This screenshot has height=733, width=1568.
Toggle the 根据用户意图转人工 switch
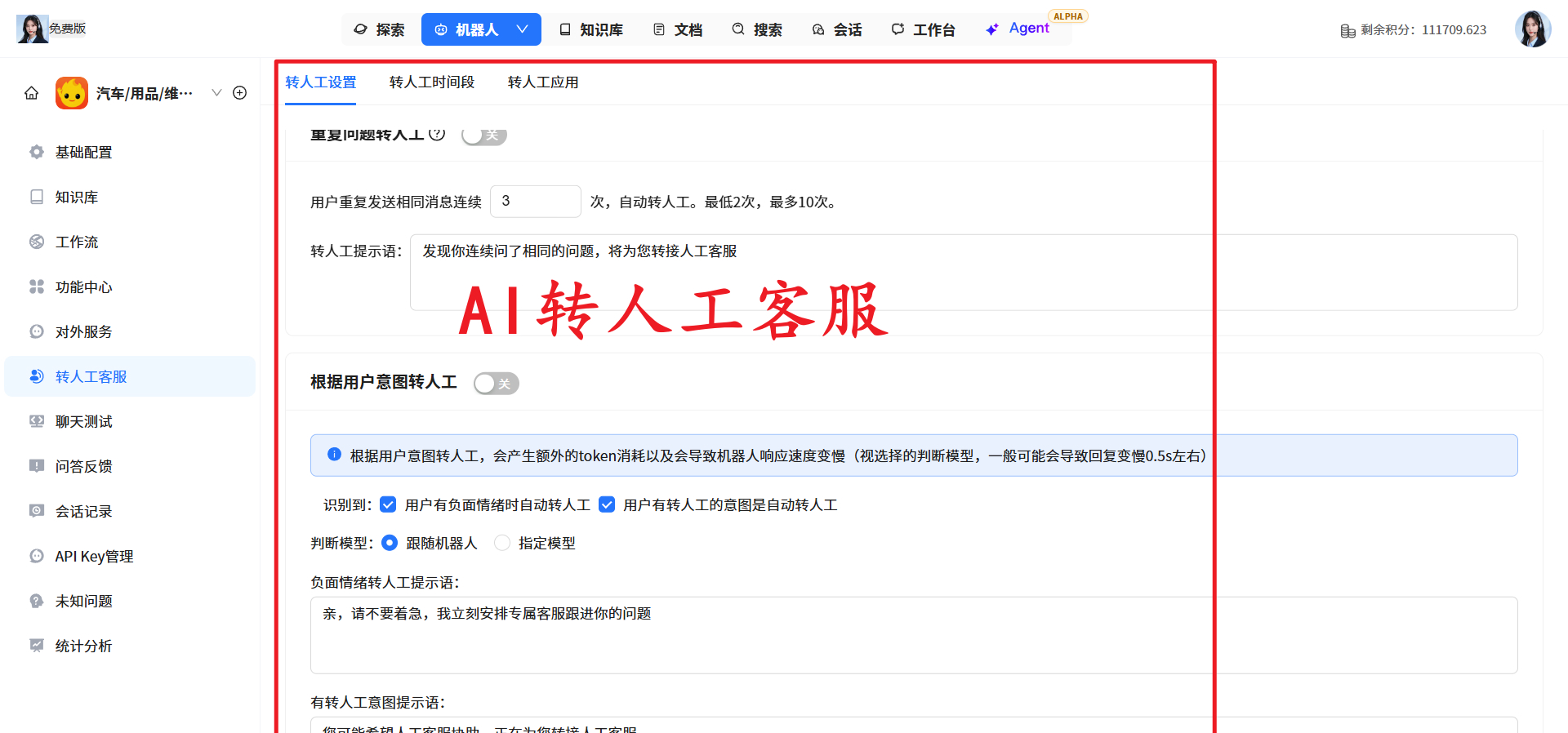pyautogui.click(x=497, y=383)
